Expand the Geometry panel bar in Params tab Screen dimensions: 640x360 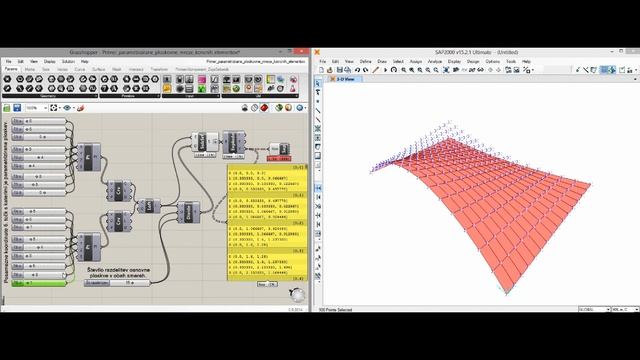50,96
